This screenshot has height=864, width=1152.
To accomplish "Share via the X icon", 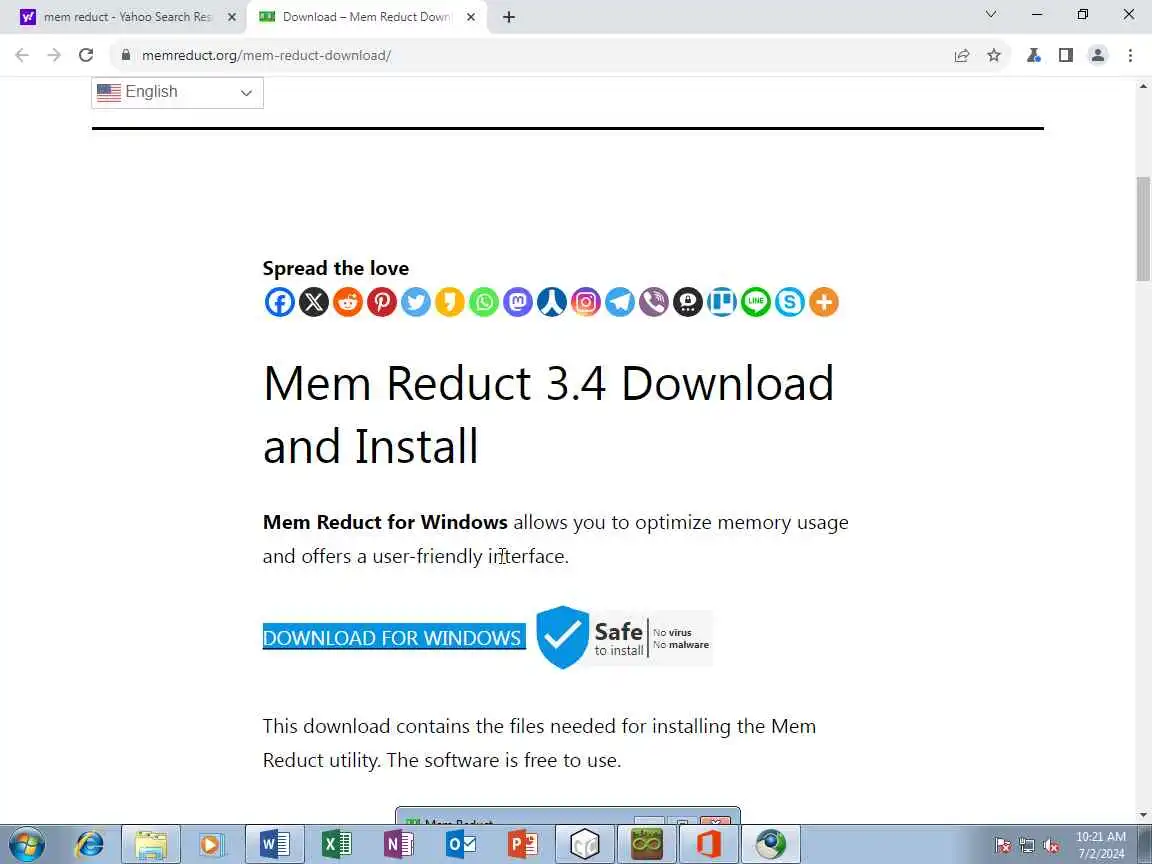I will pos(314,302).
